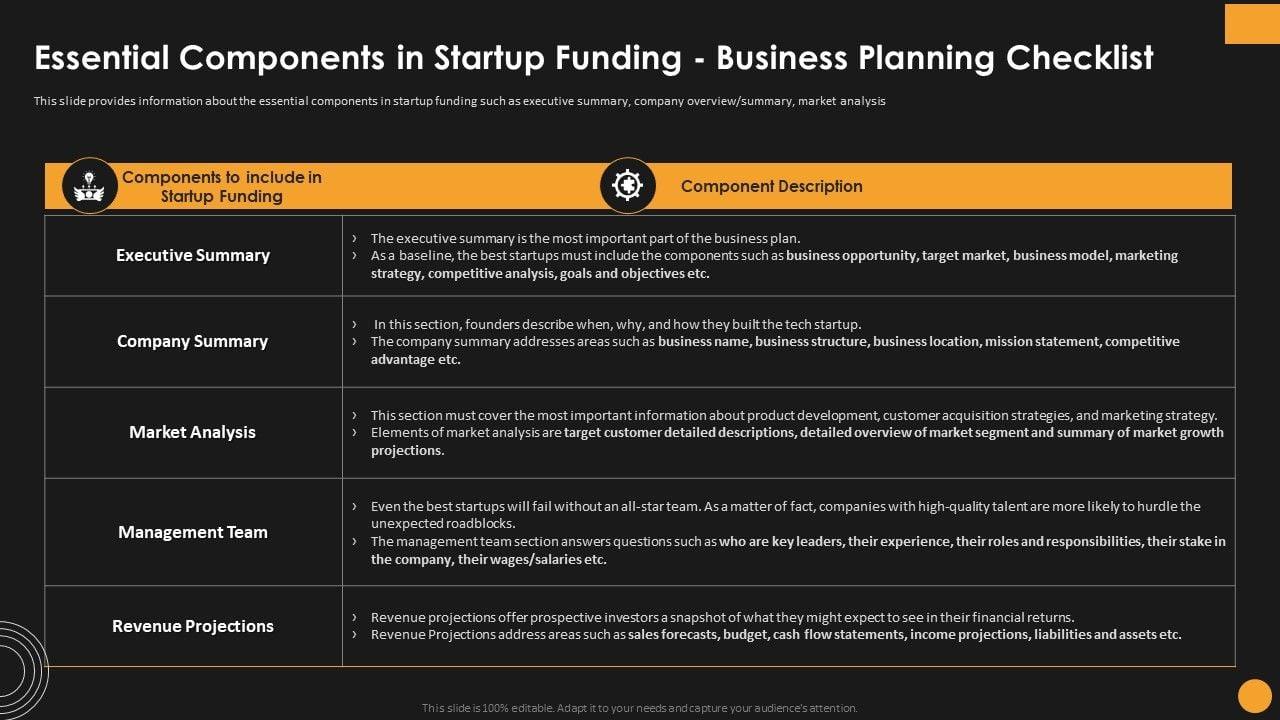Select the Executive Summary row label
1280x720 pixels.
tap(193, 255)
